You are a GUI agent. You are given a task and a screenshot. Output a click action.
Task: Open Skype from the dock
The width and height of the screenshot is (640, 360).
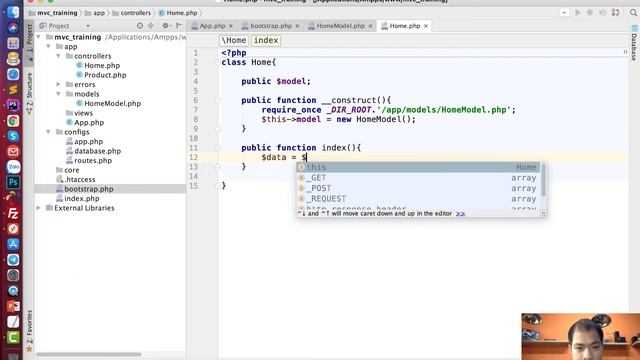pos(13,136)
